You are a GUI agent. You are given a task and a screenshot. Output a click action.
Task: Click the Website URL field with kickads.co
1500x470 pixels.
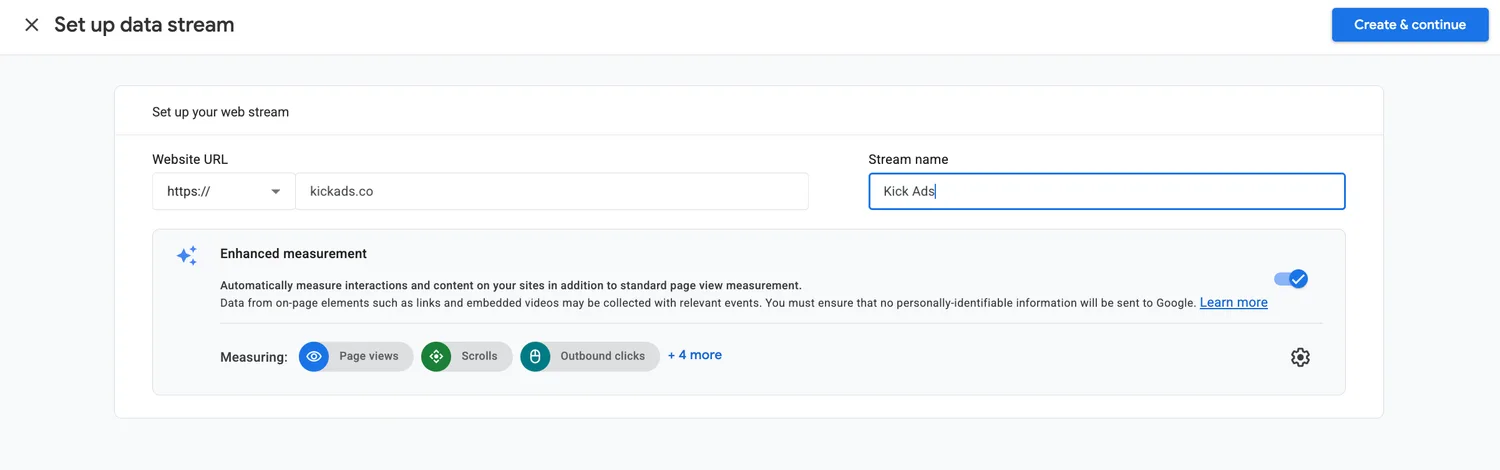[552, 191]
